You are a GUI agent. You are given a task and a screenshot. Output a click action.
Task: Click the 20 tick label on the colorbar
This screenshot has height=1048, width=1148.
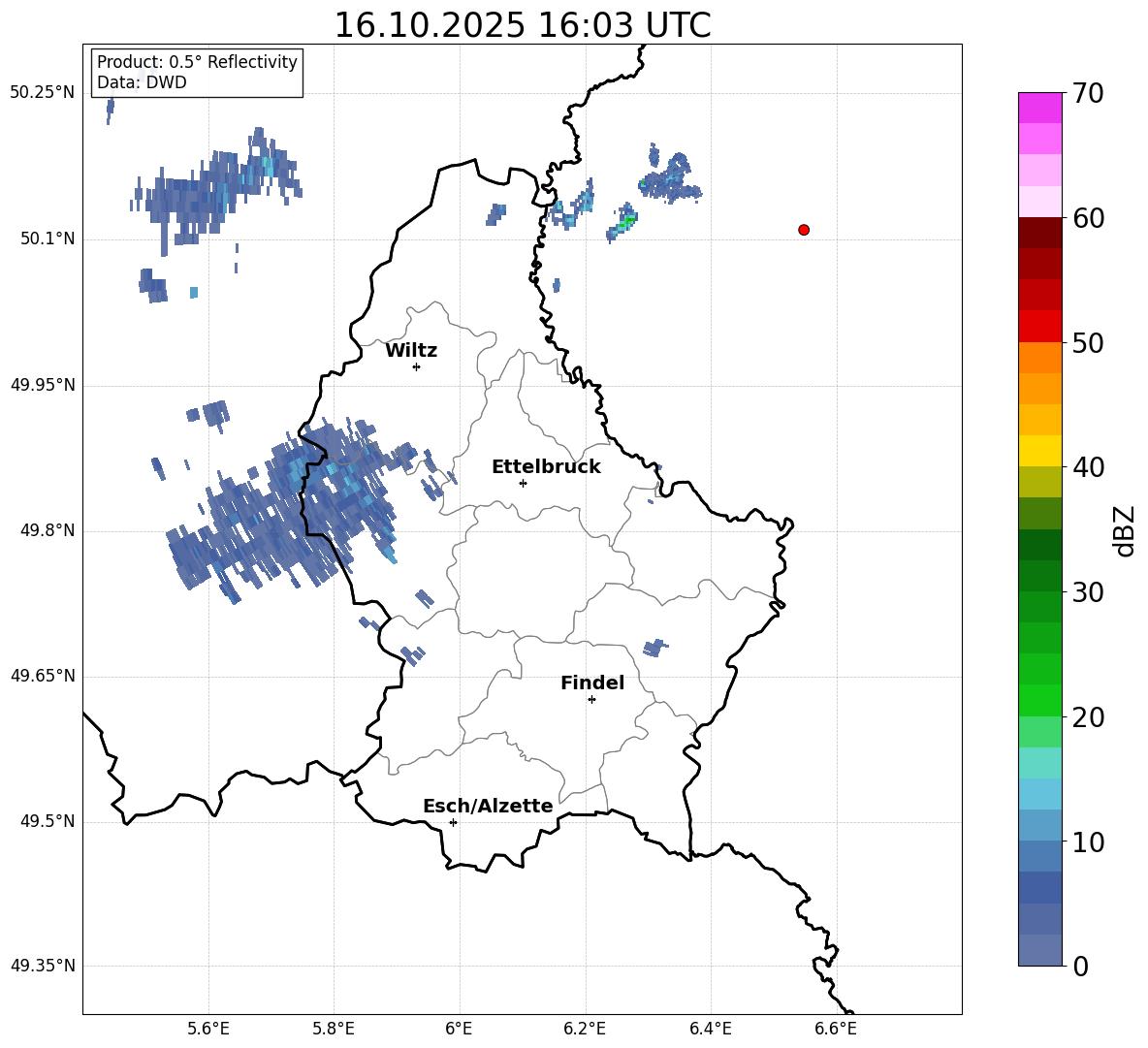click(1088, 717)
